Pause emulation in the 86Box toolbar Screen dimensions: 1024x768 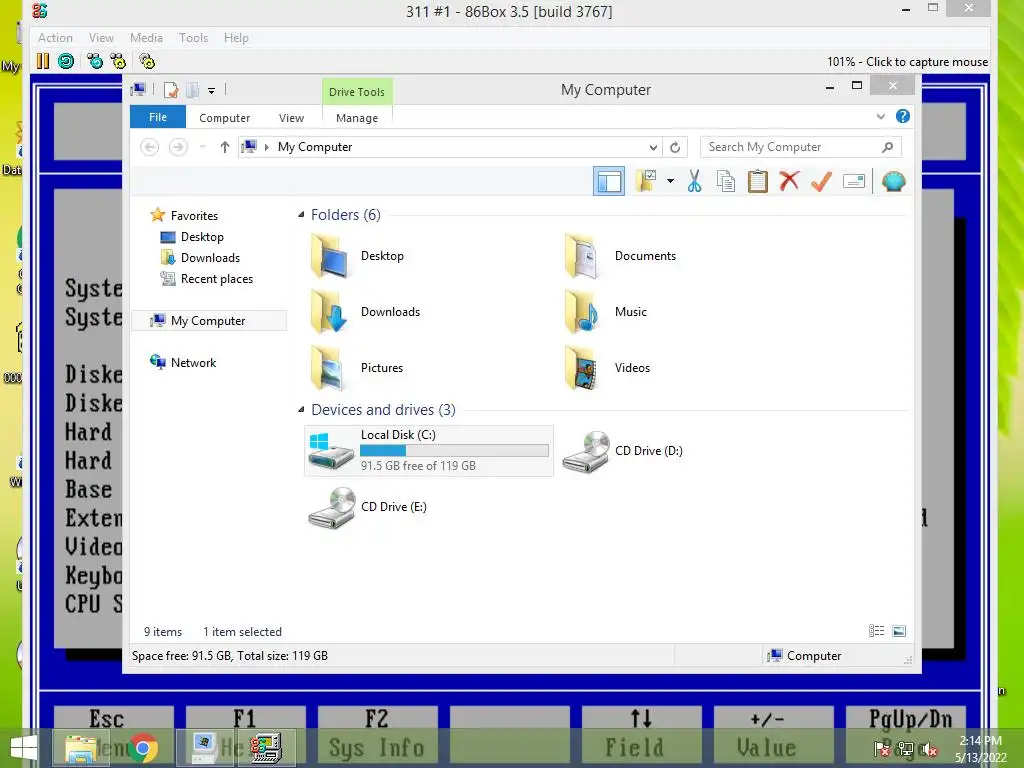pyautogui.click(x=43, y=61)
